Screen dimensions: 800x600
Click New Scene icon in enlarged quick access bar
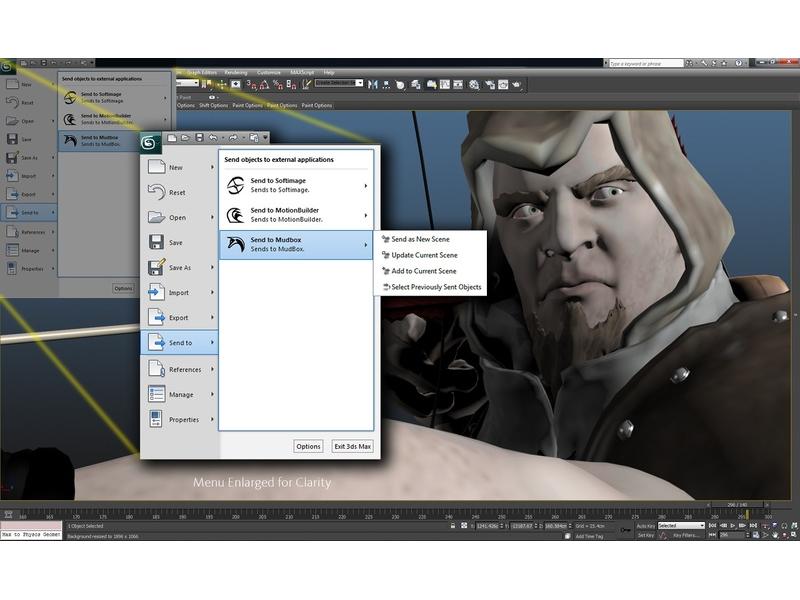coord(172,138)
